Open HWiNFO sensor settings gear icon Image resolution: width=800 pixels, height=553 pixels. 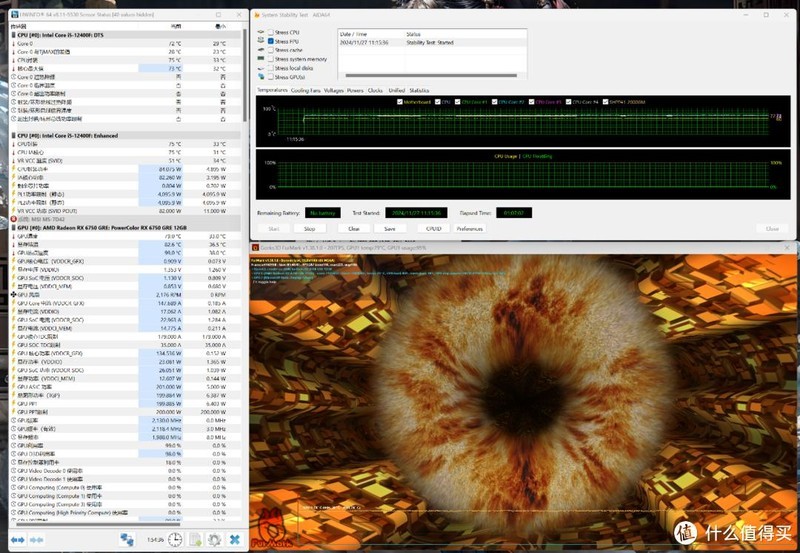click(x=214, y=540)
